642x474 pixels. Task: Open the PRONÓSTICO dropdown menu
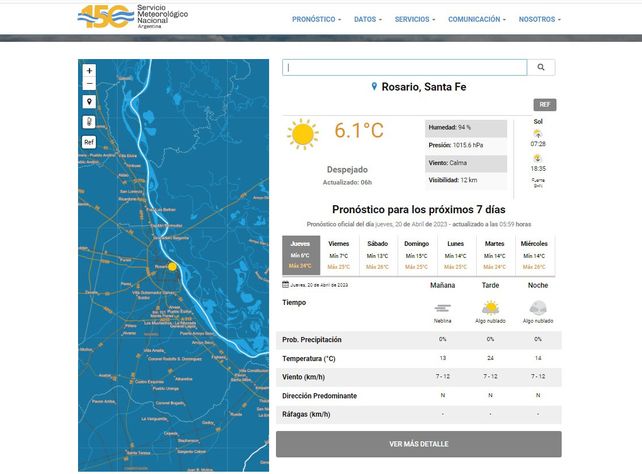316,19
